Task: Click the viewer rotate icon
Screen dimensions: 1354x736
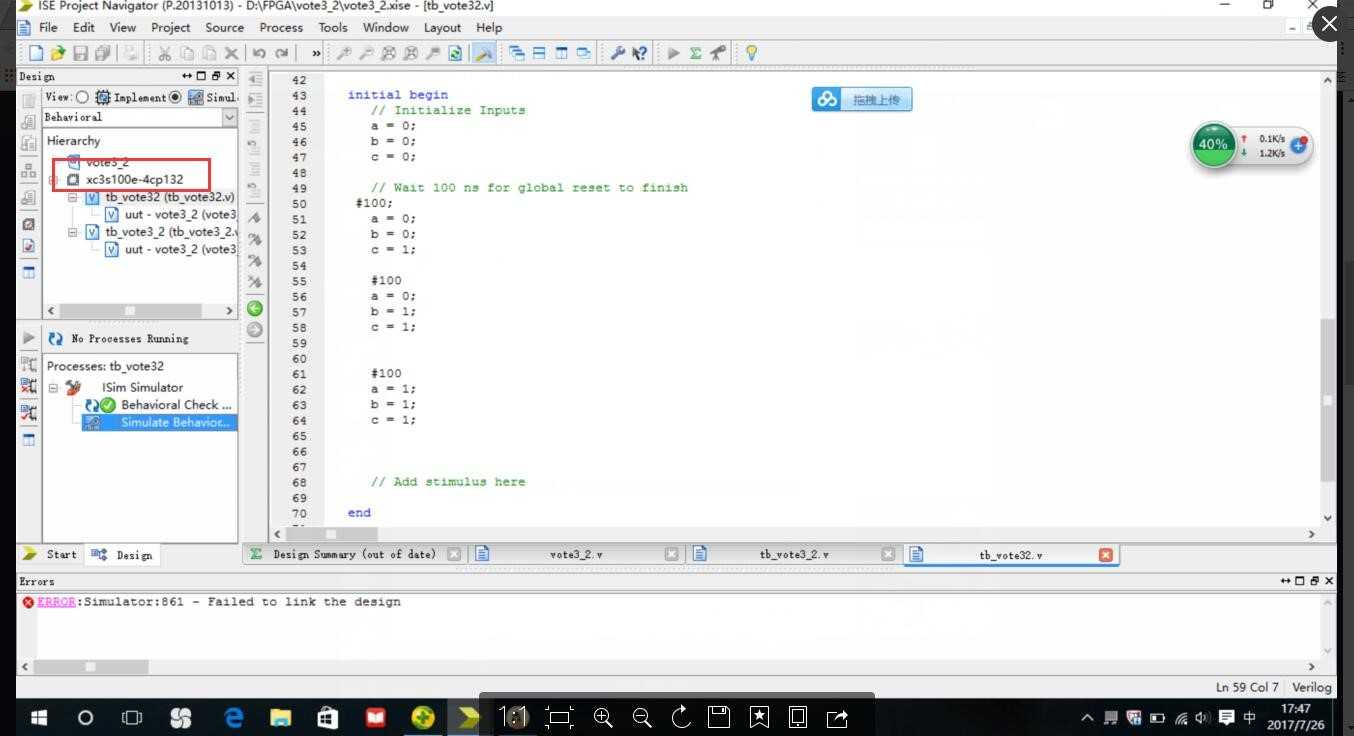Action: coord(681,716)
